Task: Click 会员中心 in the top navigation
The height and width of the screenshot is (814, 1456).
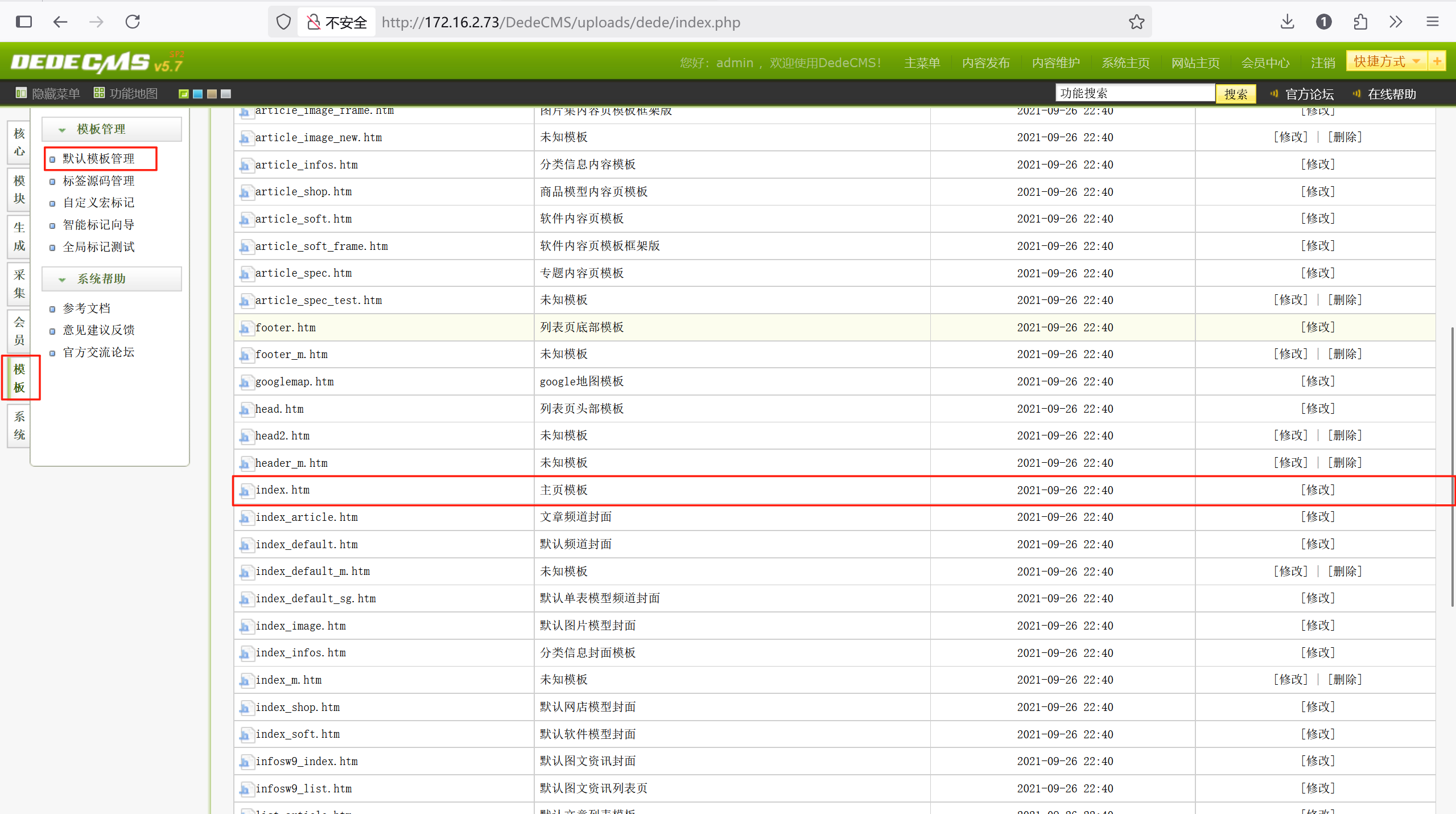Action: [x=1265, y=63]
